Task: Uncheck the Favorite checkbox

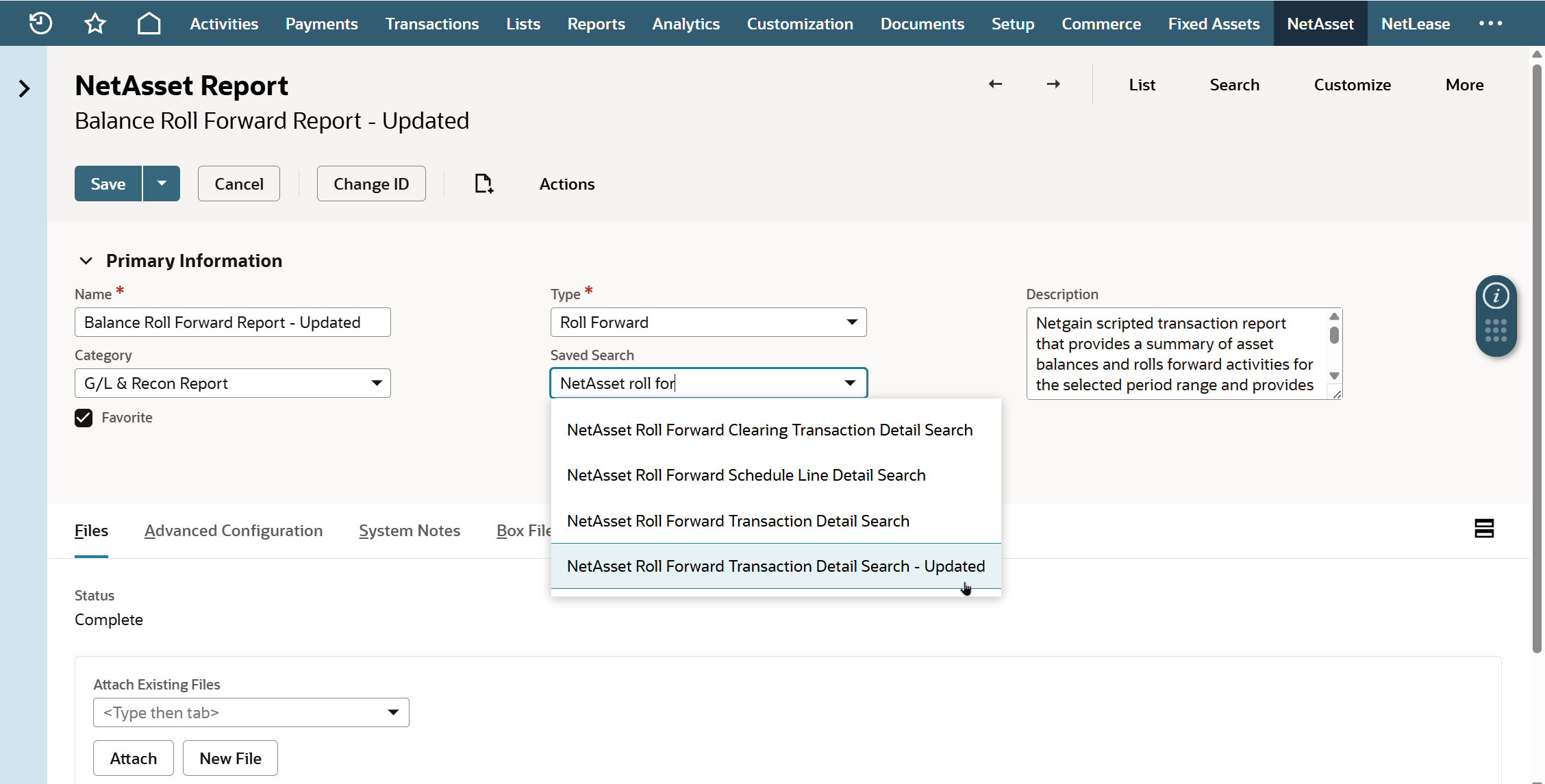Action: click(x=84, y=418)
